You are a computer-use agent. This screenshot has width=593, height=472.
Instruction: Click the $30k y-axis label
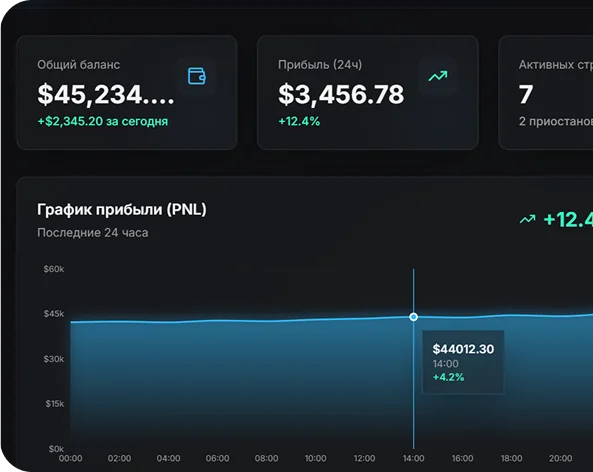(x=54, y=359)
